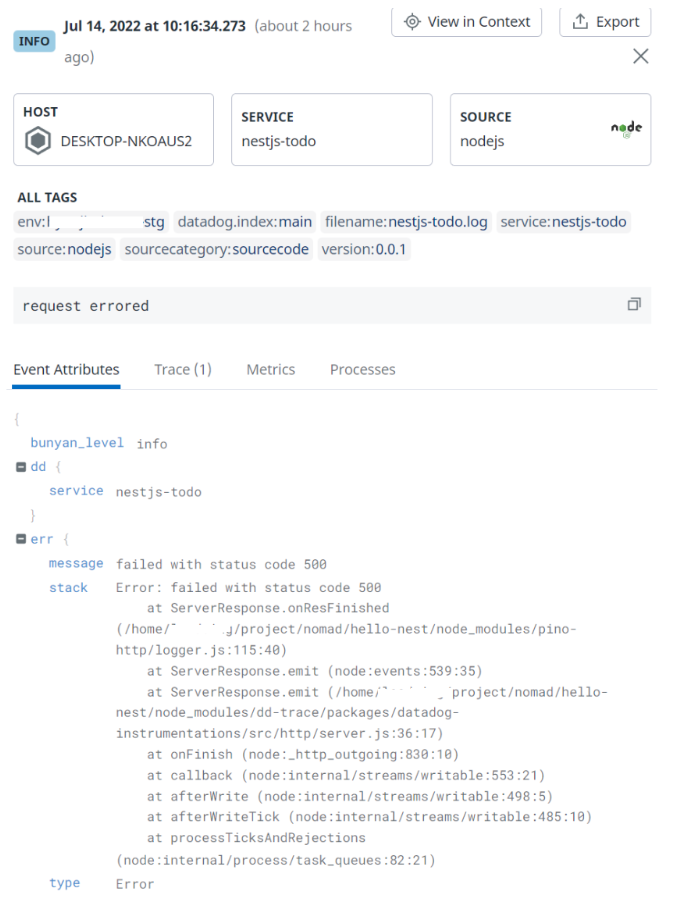Collapse the dd attribute group
Screen dimensions: 678x899
coord(21,467)
